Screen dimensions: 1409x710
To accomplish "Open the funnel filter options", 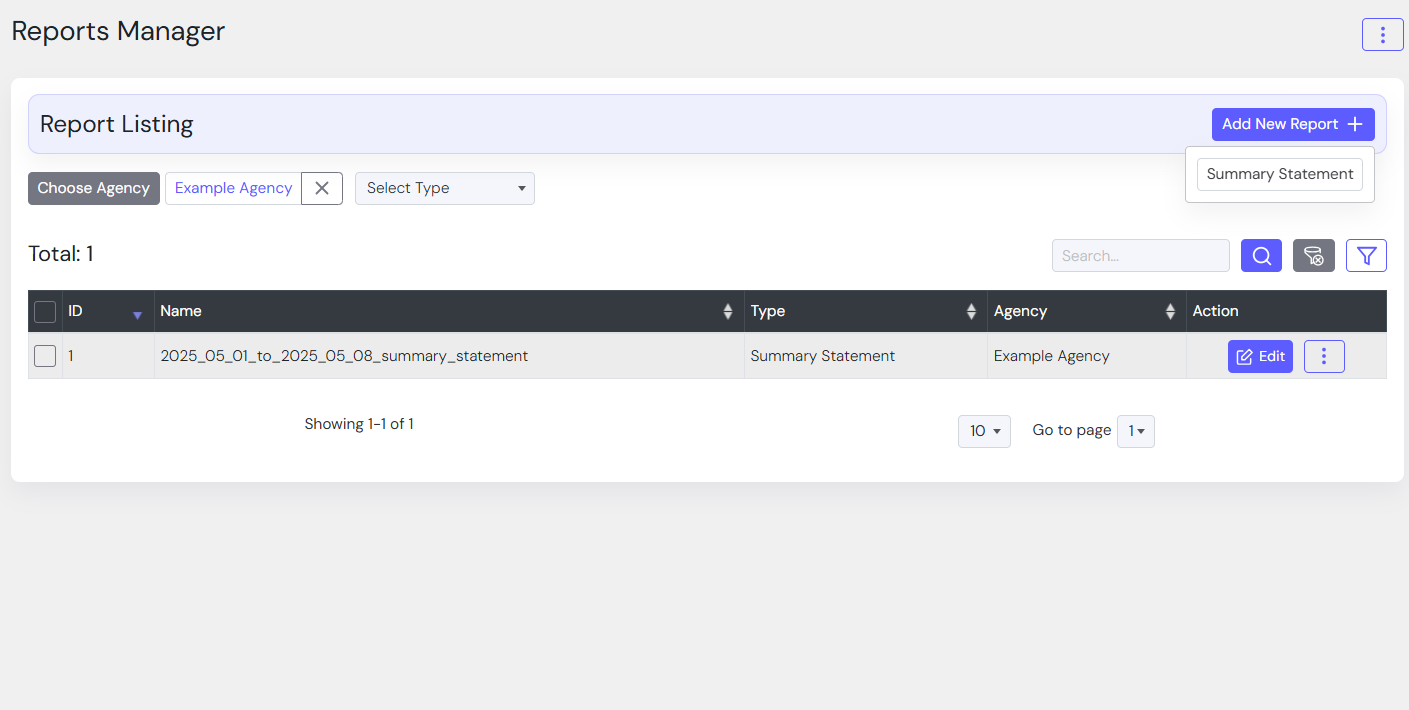I will click(x=1366, y=256).
